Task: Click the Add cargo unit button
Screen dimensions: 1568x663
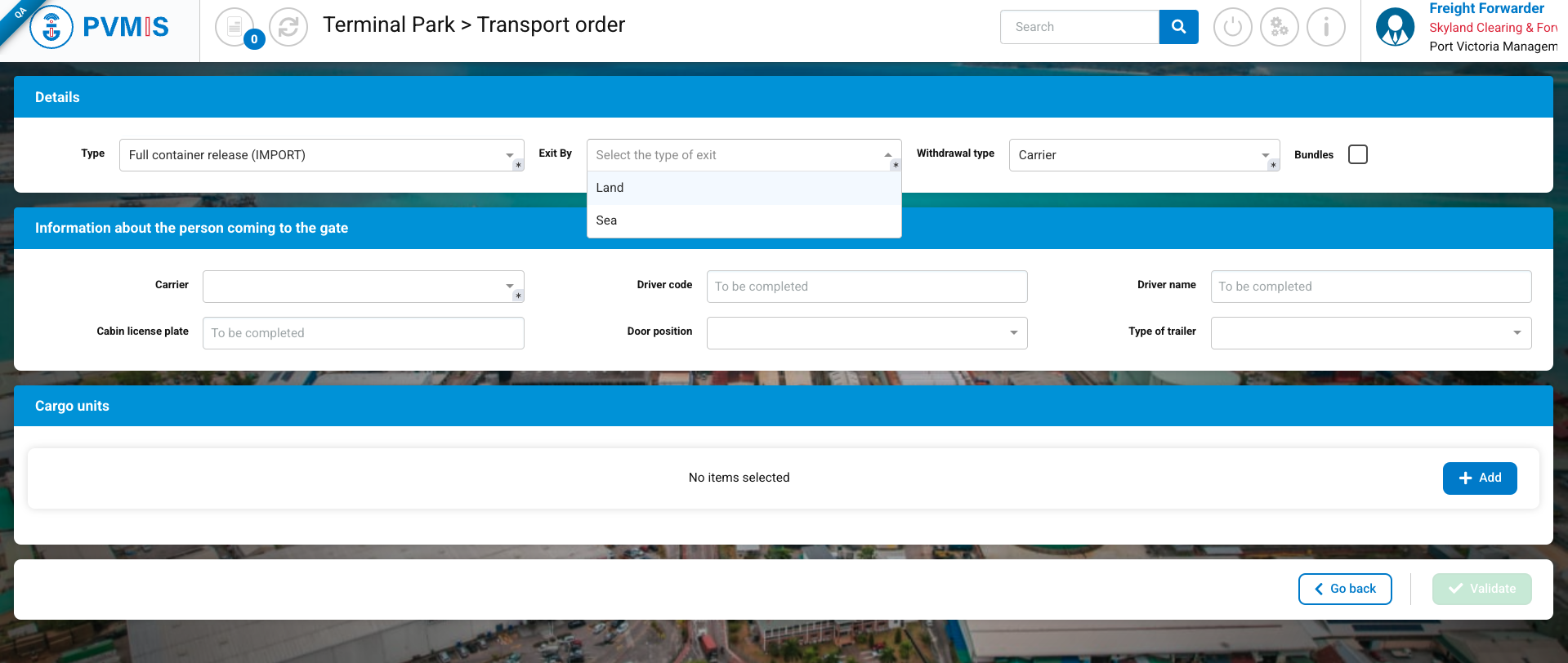Action: click(x=1479, y=478)
